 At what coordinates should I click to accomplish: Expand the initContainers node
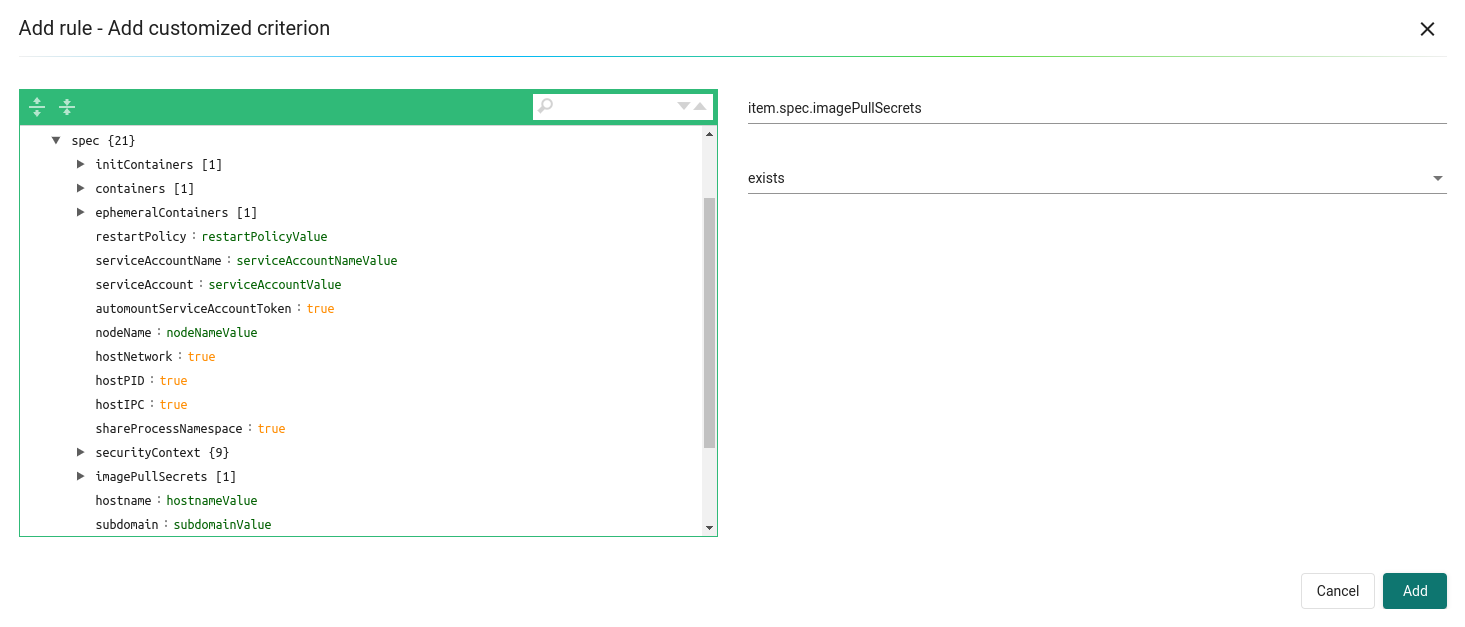(81, 164)
